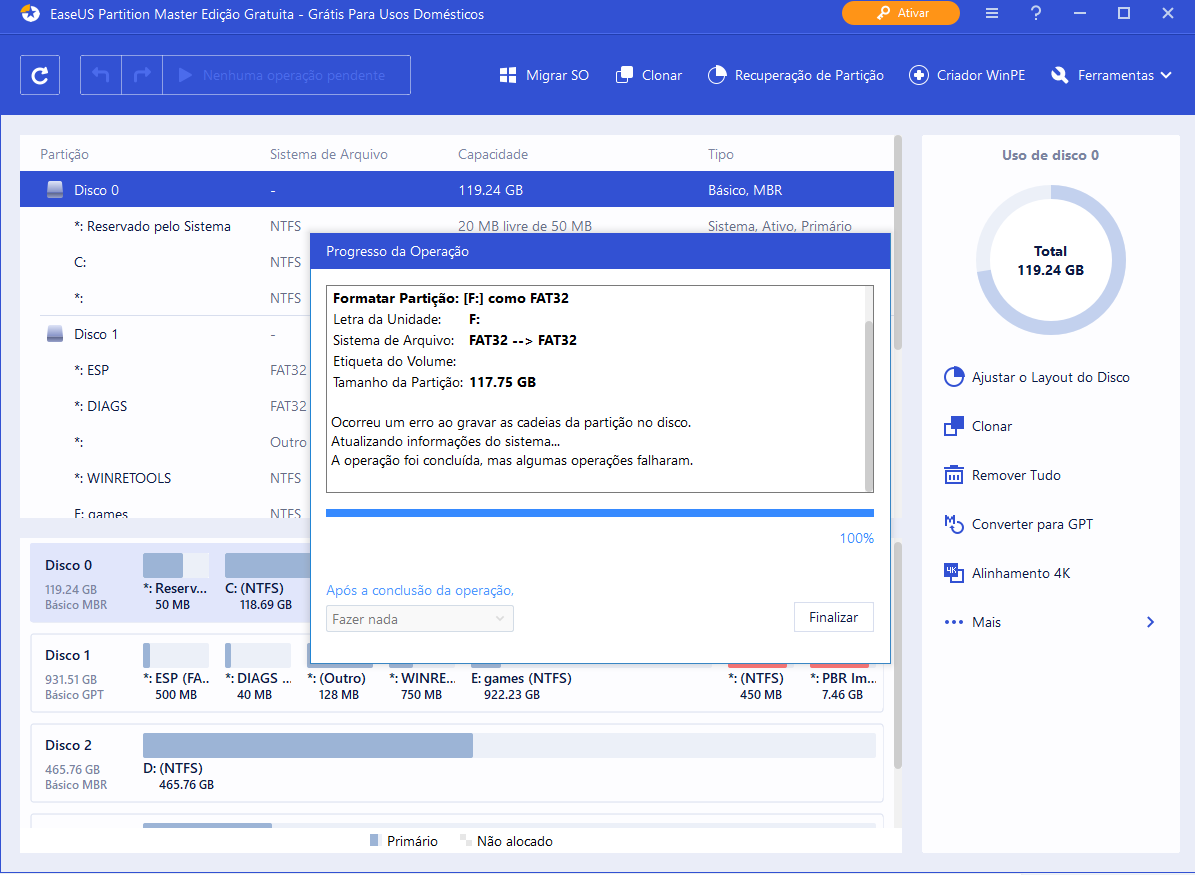Open Migrar SO tool
The height and width of the screenshot is (875, 1195).
point(544,75)
